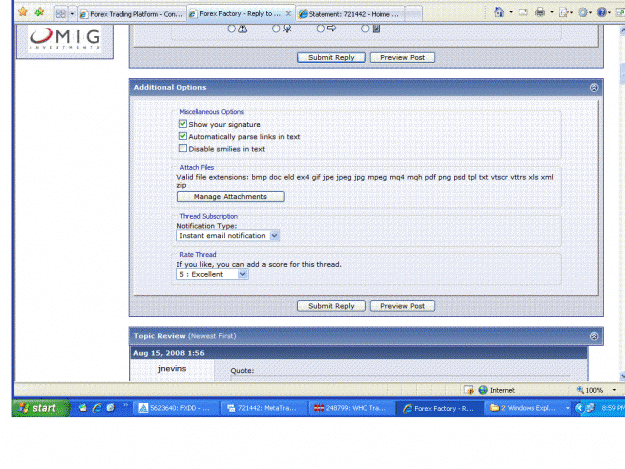The image size is (625, 469).
Task: Open the Favorites Center star icon
Action: click(x=23, y=12)
